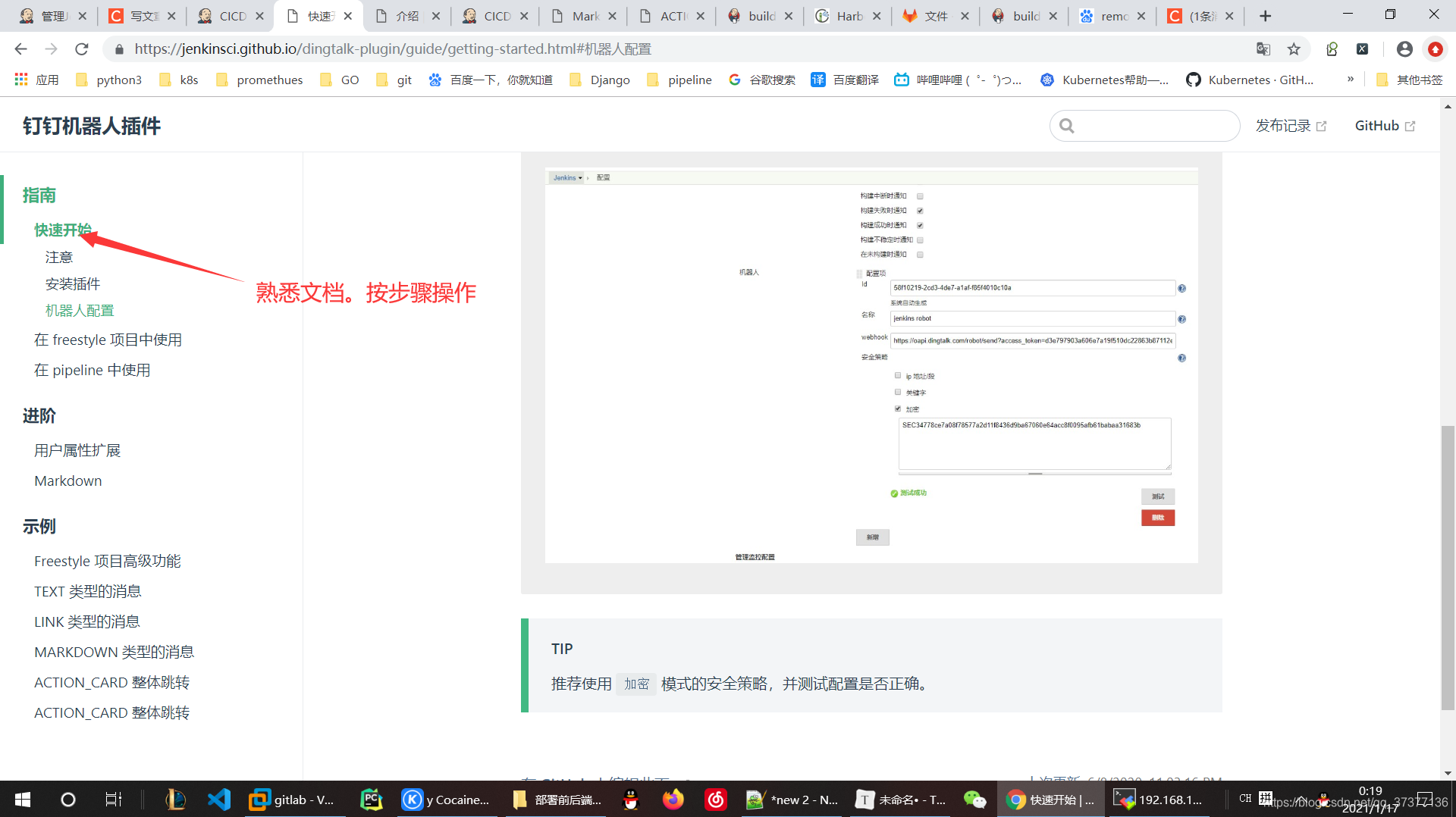Go to 快速开始 in the sidebar
The width and height of the screenshot is (1456, 817).
coord(63,230)
